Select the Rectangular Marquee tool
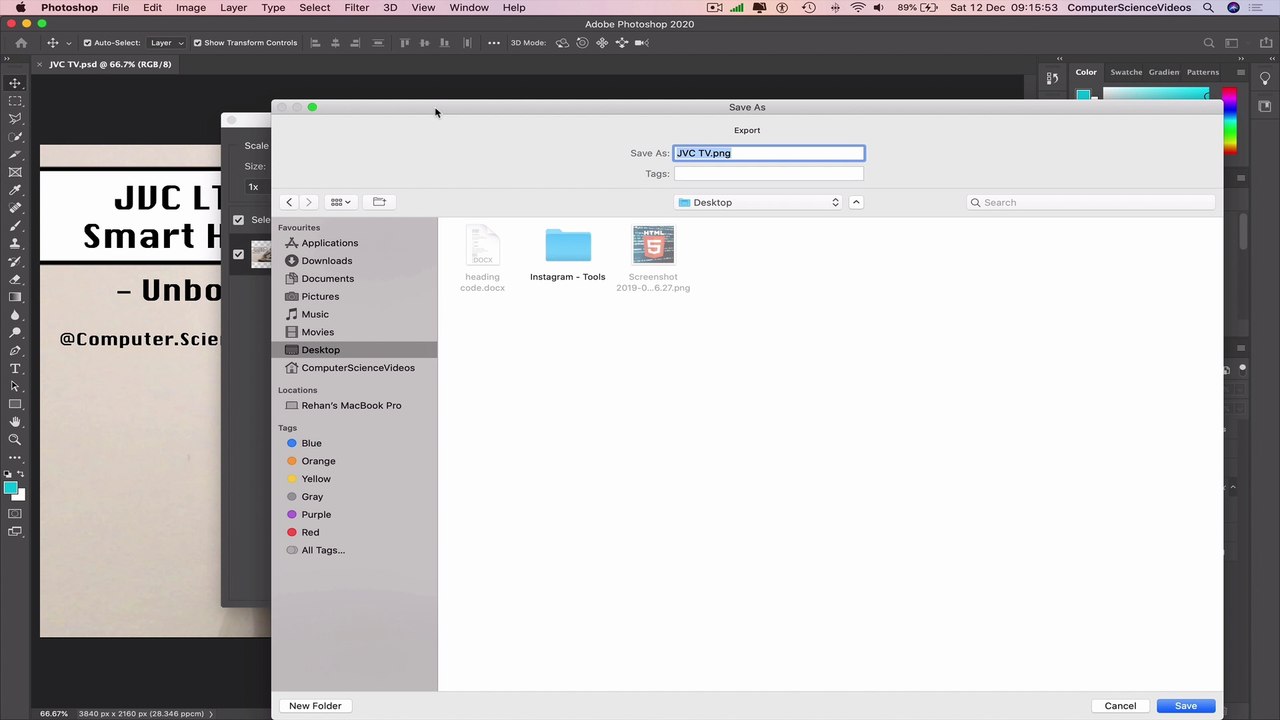This screenshot has height=720, width=1280. click(15, 101)
